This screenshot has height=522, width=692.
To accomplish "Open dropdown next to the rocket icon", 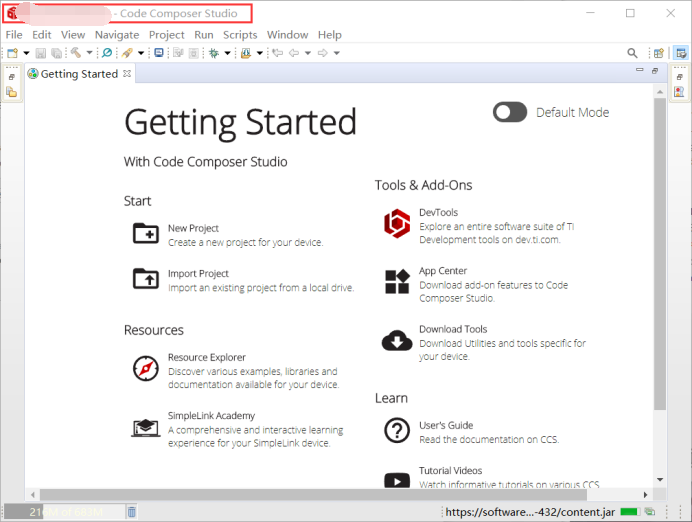I will click(141, 53).
